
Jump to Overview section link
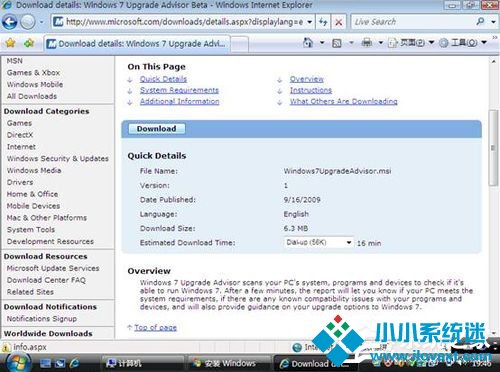pos(307,79)
